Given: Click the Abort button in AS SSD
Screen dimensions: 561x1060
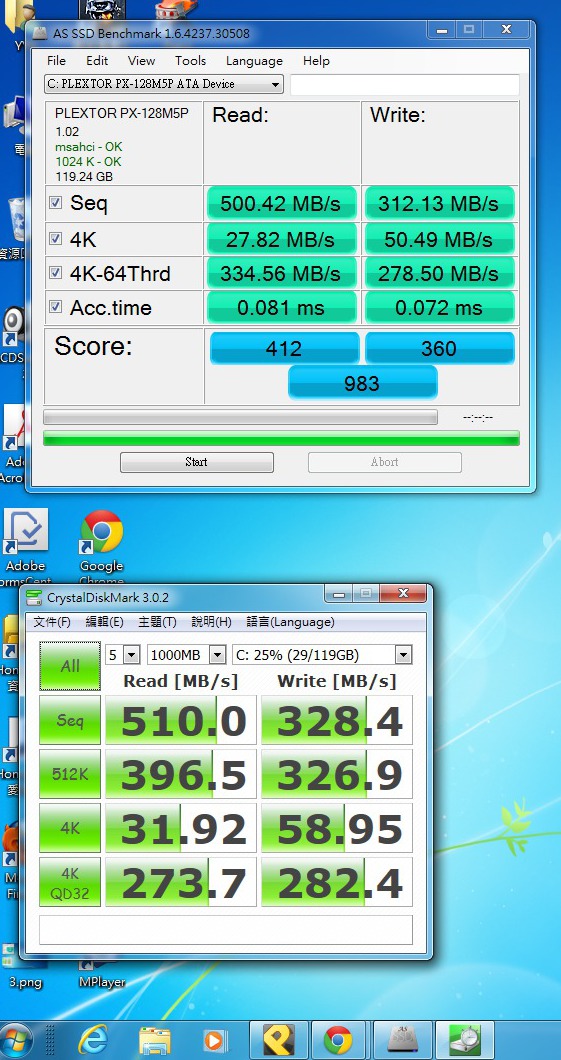Looking at the screenshot, I should [385, 462].
